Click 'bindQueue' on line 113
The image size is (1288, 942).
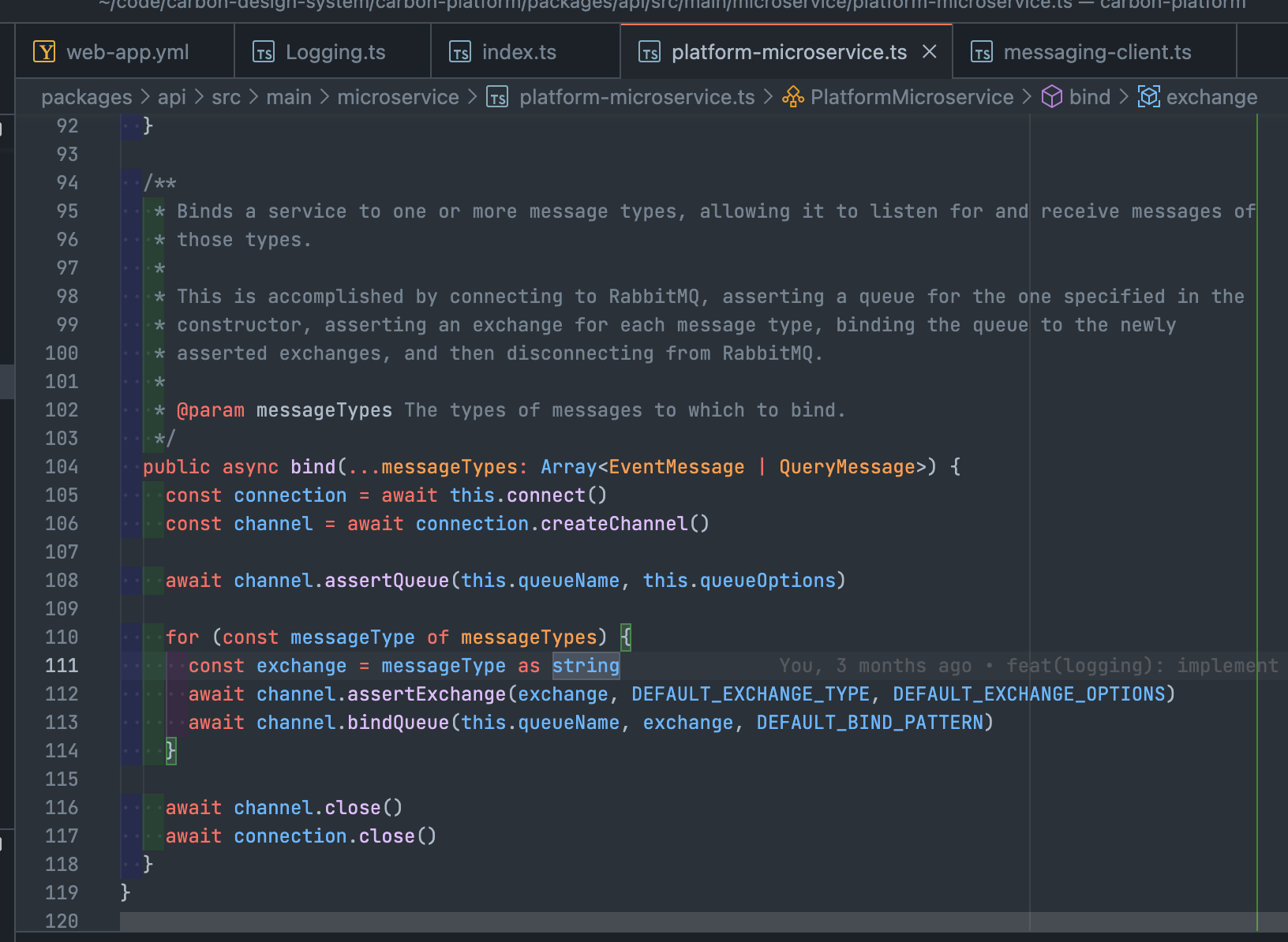pyautogui.click(x=399, y=723)
